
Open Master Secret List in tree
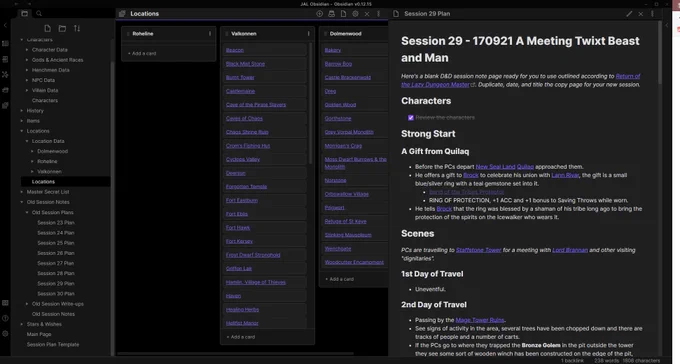click(x=48, y=192)
